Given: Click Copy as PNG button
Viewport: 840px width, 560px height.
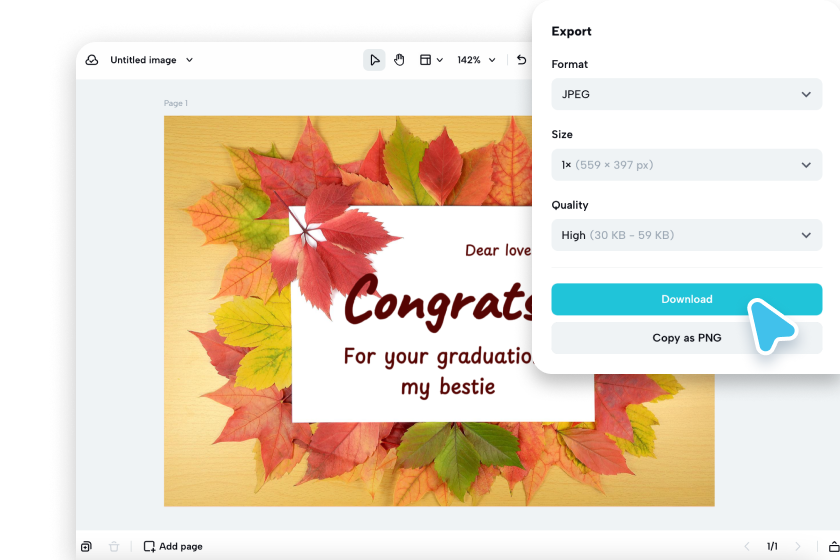Looking at the screenshot, I should point(686,338).
